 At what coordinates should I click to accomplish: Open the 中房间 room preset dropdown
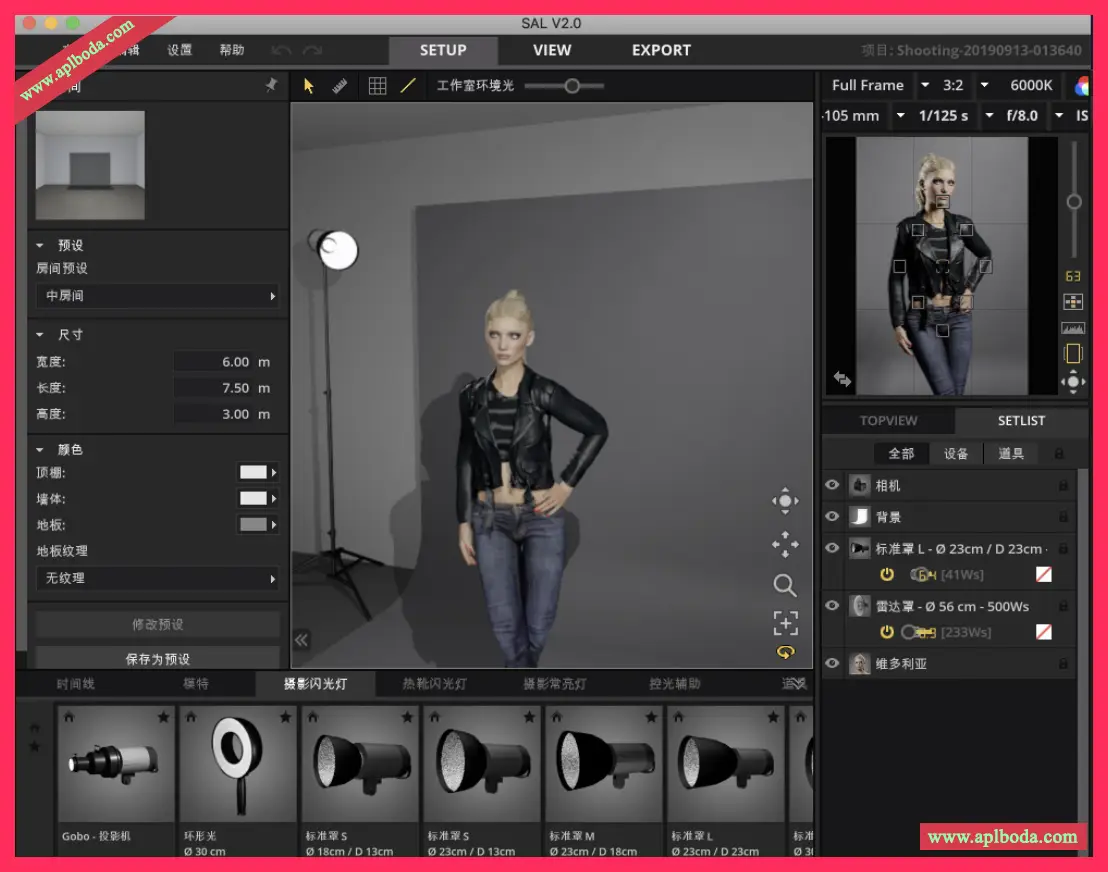point(158,296)
